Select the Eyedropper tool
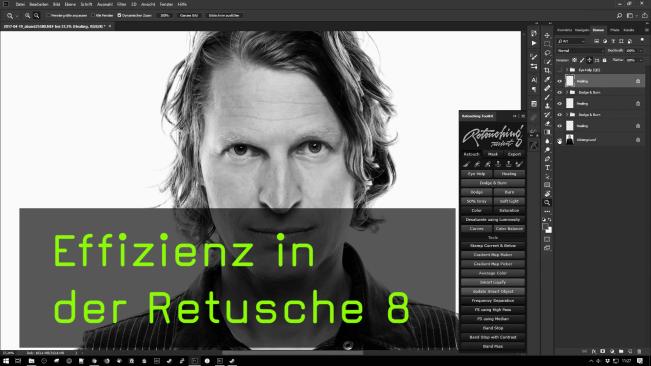The width and height of the screenshot is (651, 366). pos(547,79)
